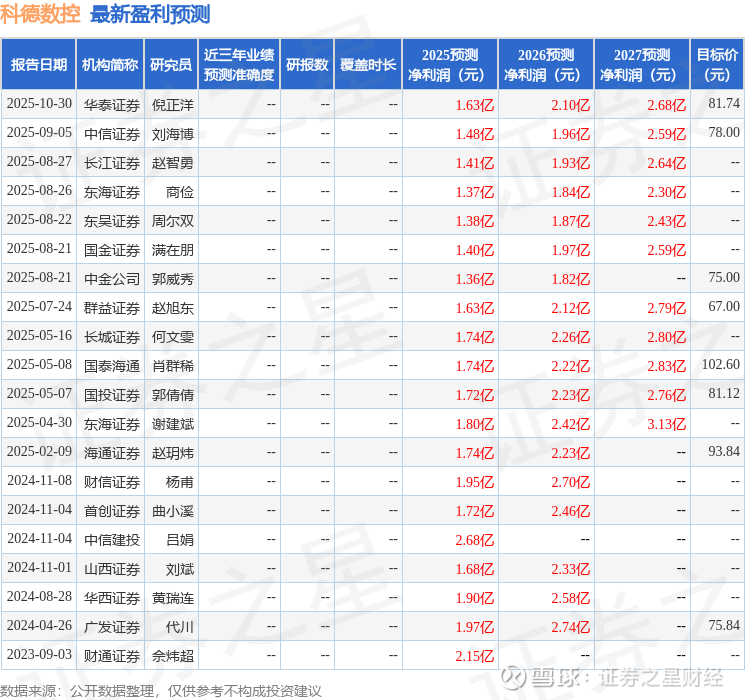The height and width of the screenshot is (700, 745).
Task: Select the 东吴证券 institution cell
Action: pyautogui.click(x=112, y=221)
